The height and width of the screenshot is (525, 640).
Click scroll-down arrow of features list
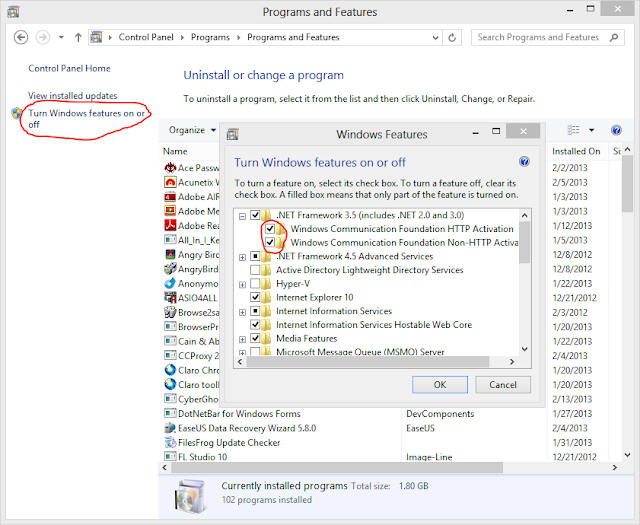coord(524,349)
